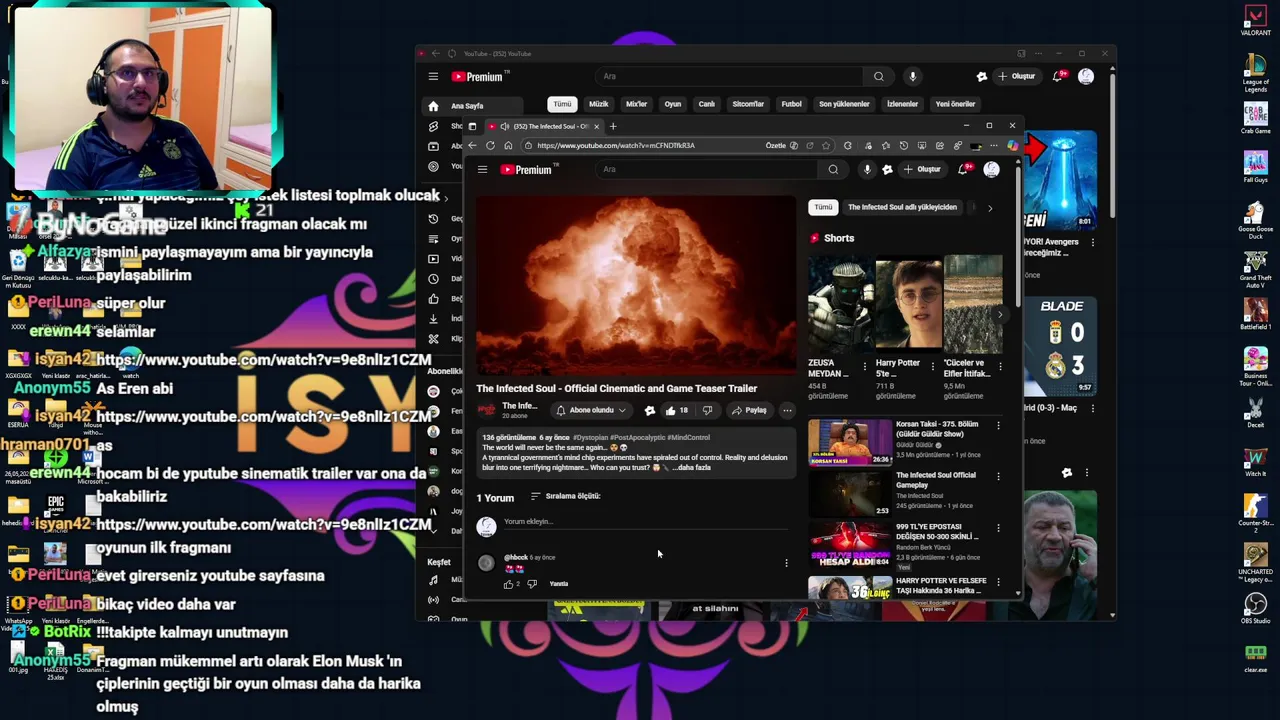The width and height of the screenshot is (1280, 720).
Task: Reload the page in front browser
Action: (490, 146)
